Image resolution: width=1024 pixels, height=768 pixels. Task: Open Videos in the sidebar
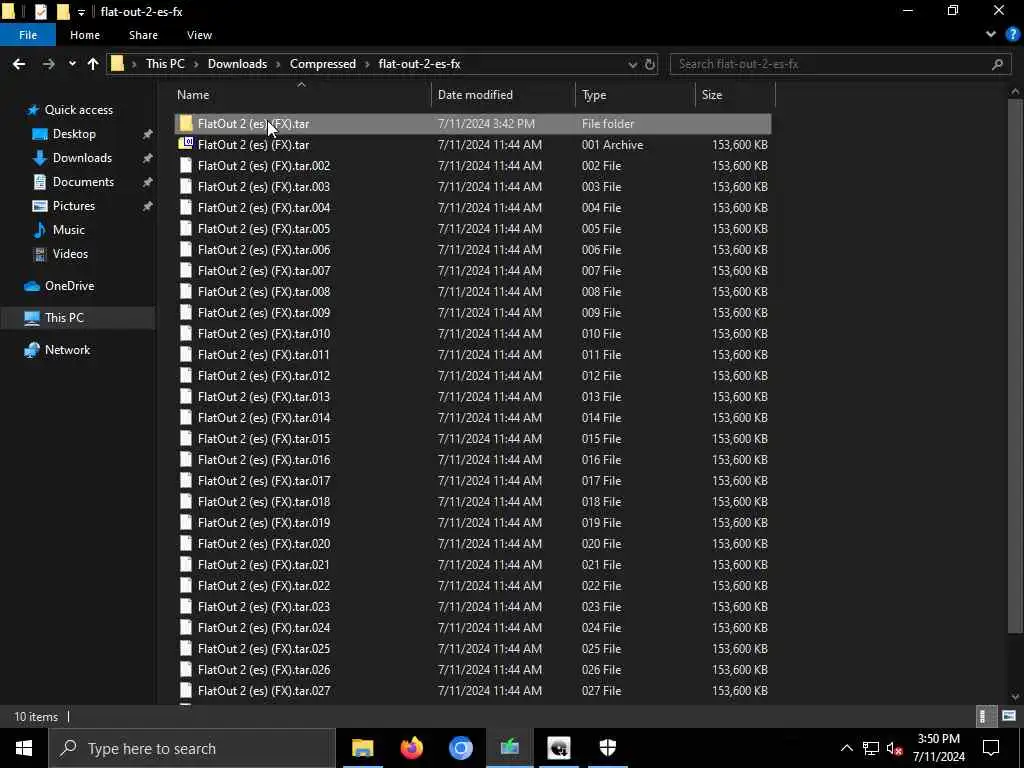(x=70, y=253)
